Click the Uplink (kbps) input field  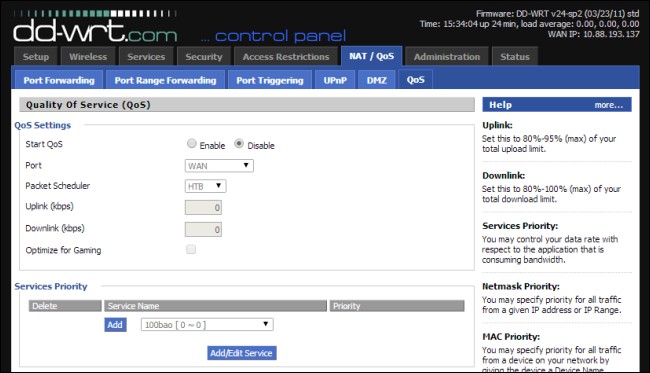pyautogui.click(x=203, y=207)
